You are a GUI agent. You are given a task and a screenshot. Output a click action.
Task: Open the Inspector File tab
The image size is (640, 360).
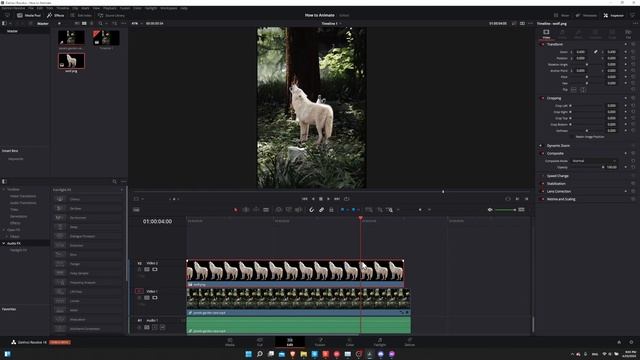628,33
